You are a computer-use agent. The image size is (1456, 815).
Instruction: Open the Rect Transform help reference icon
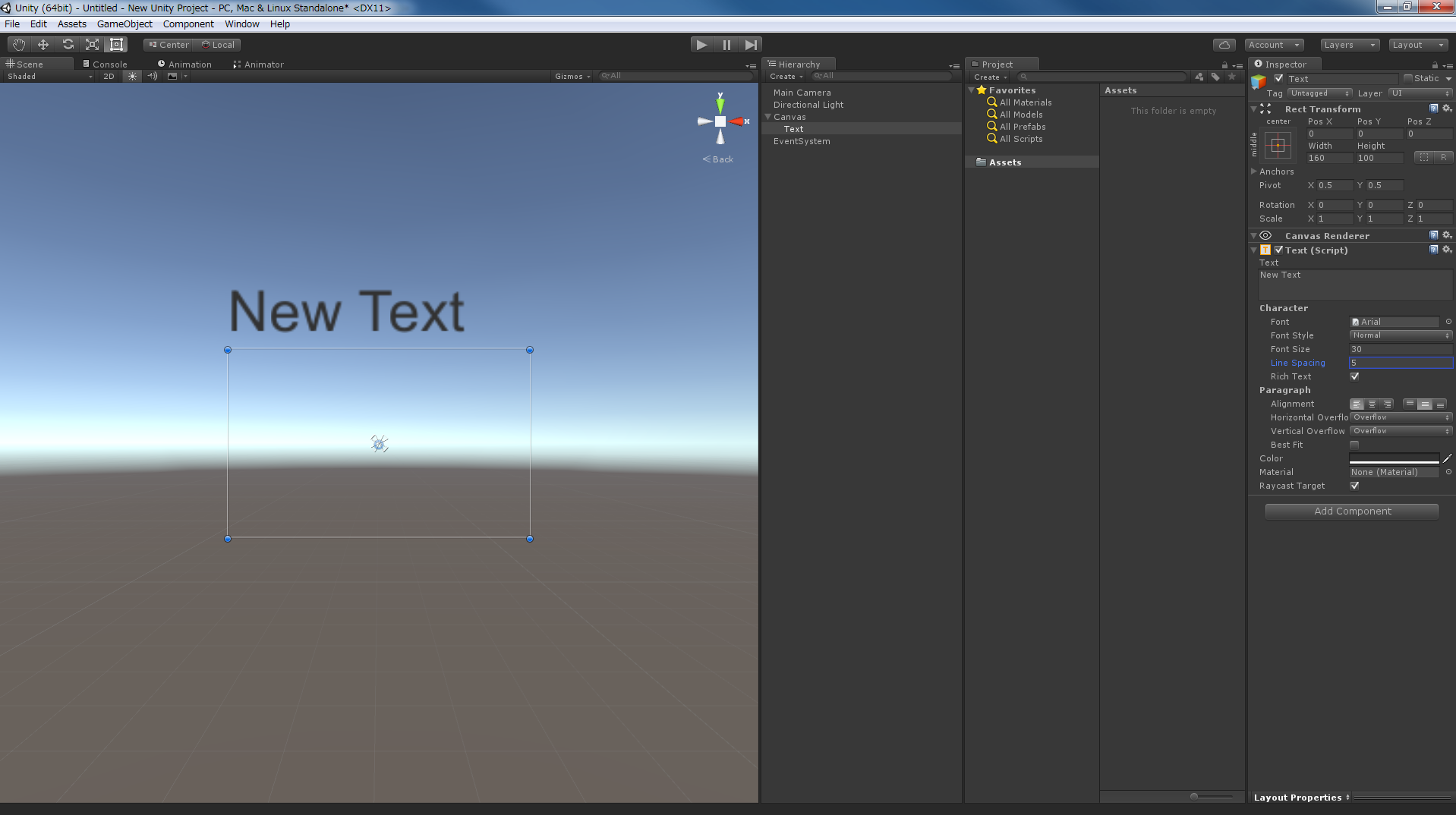tap(1433, 109)
